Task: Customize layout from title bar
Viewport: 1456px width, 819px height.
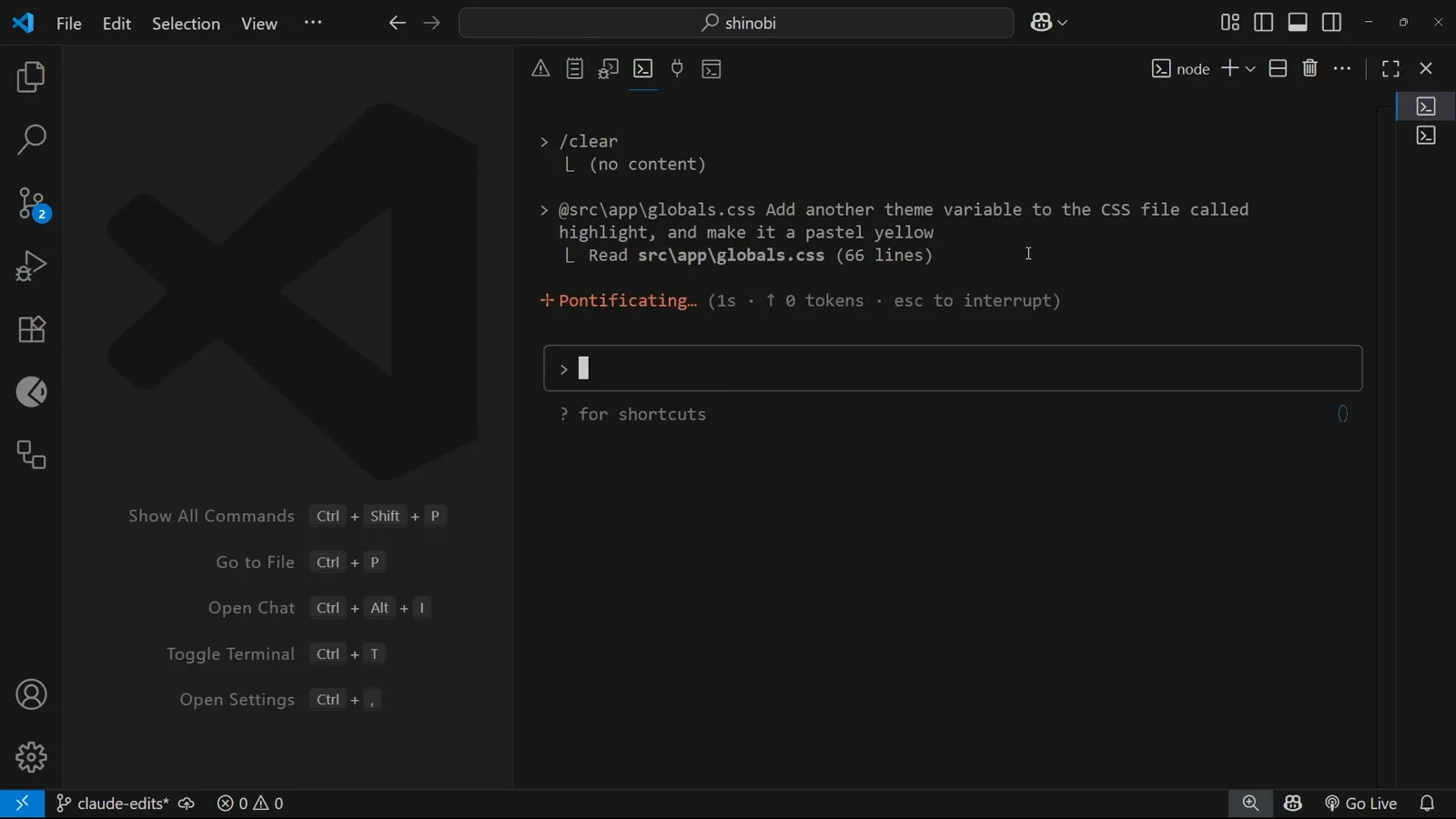Action: tap(1230, 22)
